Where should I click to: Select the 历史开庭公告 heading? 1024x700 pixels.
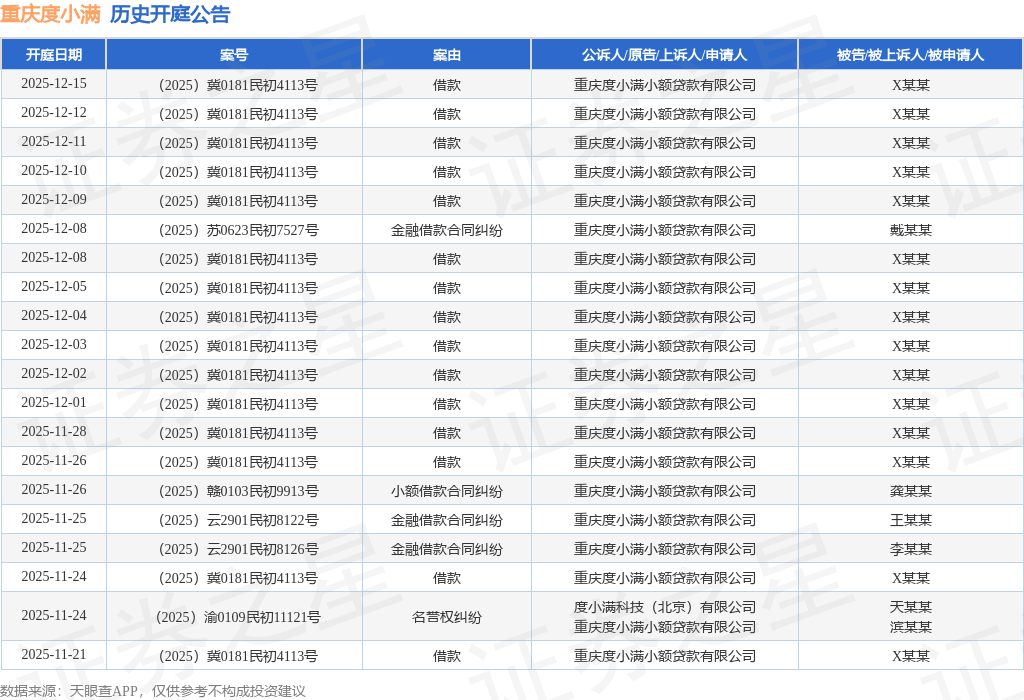coord(170,14)
